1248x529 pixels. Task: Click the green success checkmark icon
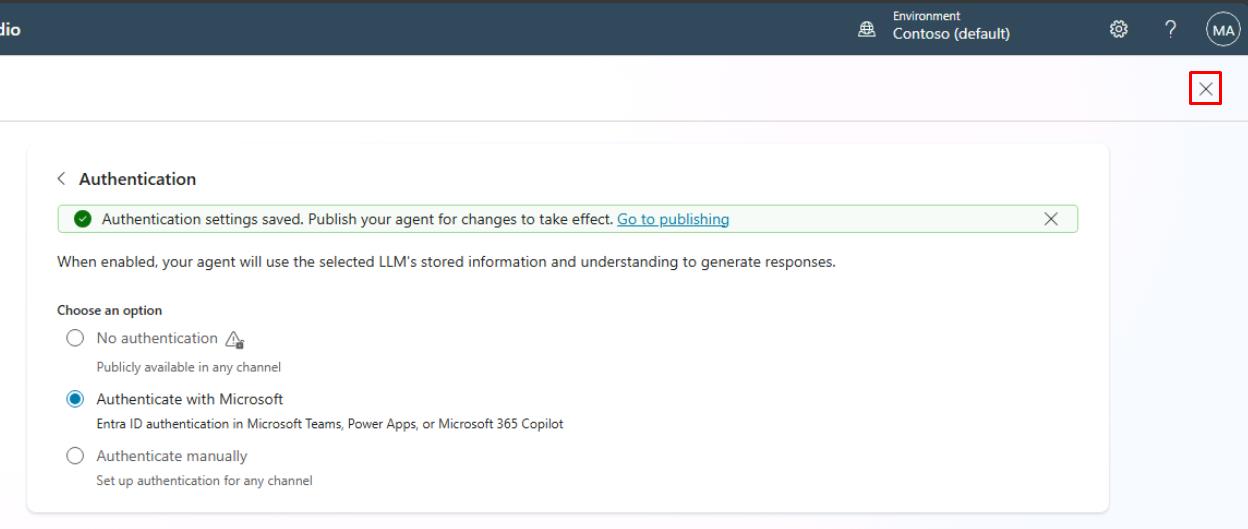click(83, 219)
